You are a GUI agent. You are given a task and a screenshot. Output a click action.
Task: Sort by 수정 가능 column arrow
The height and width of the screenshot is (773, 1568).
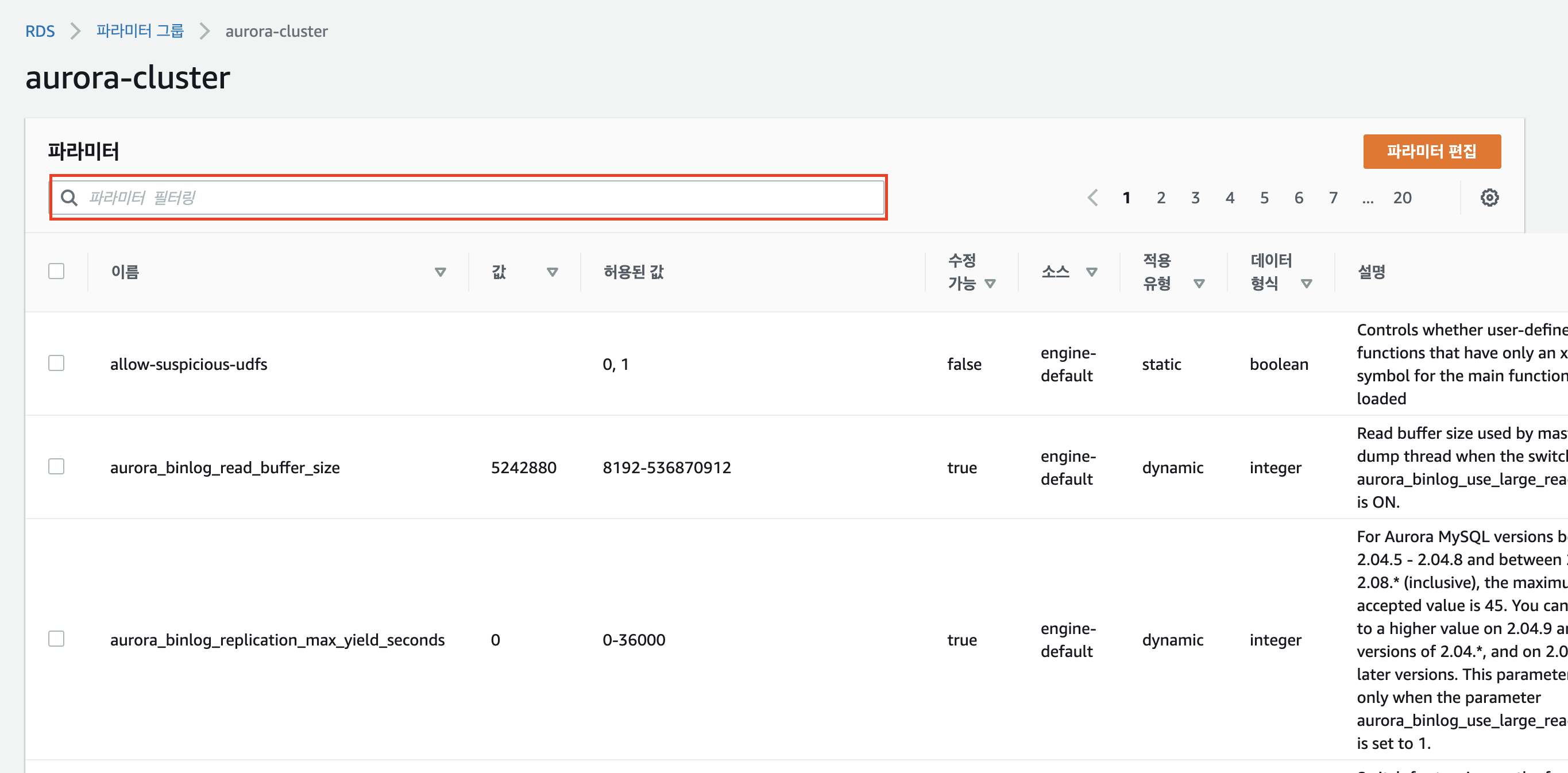click(x=990, y=284)
